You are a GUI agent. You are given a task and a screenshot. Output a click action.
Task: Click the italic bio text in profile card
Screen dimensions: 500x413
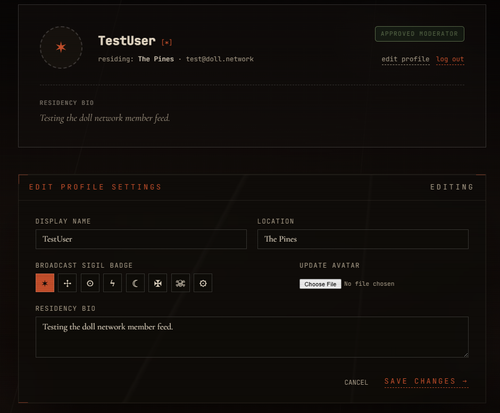point(105,118)
